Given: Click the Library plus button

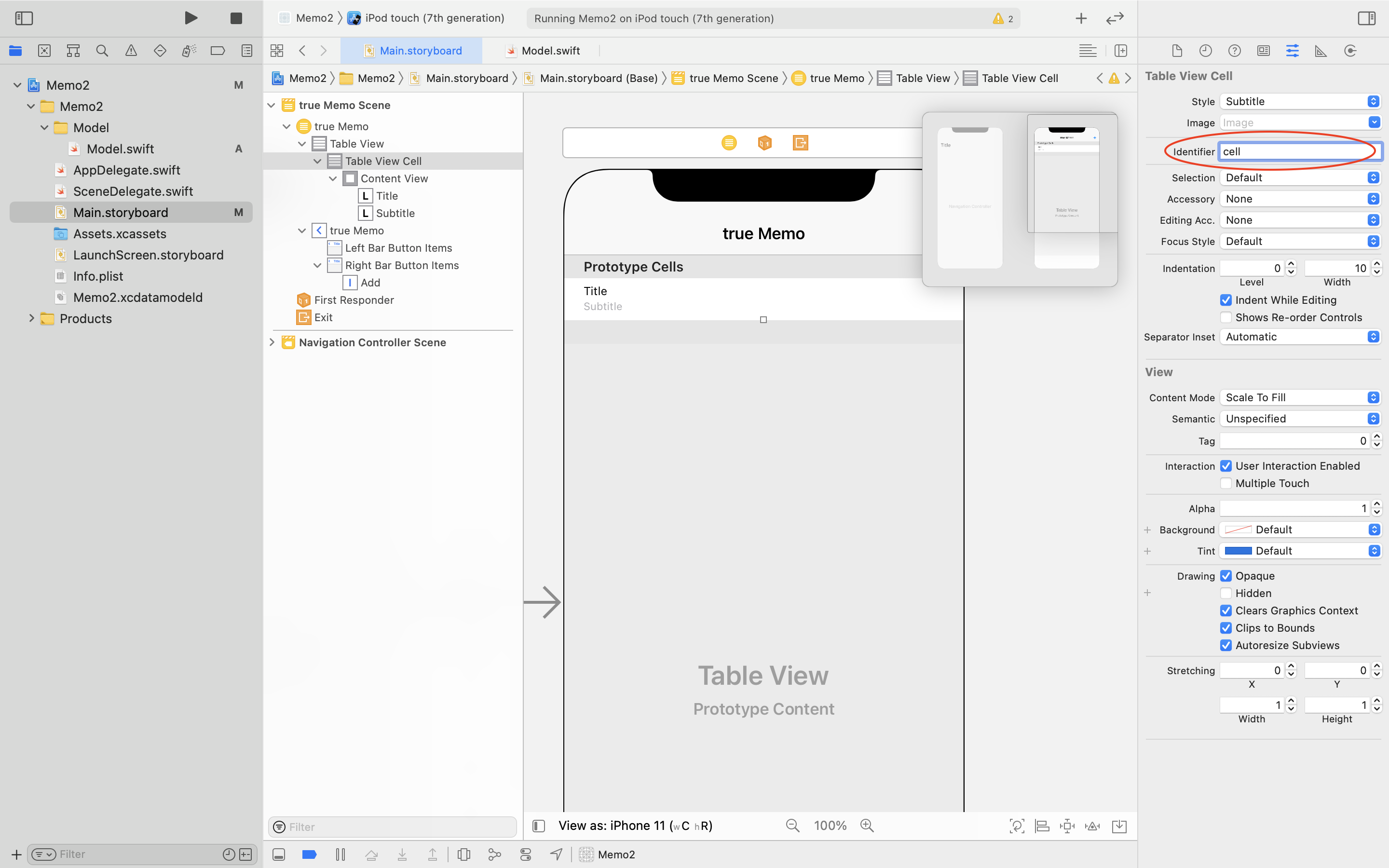Looking at the screenshot, I should click(x=1081, y=18).
